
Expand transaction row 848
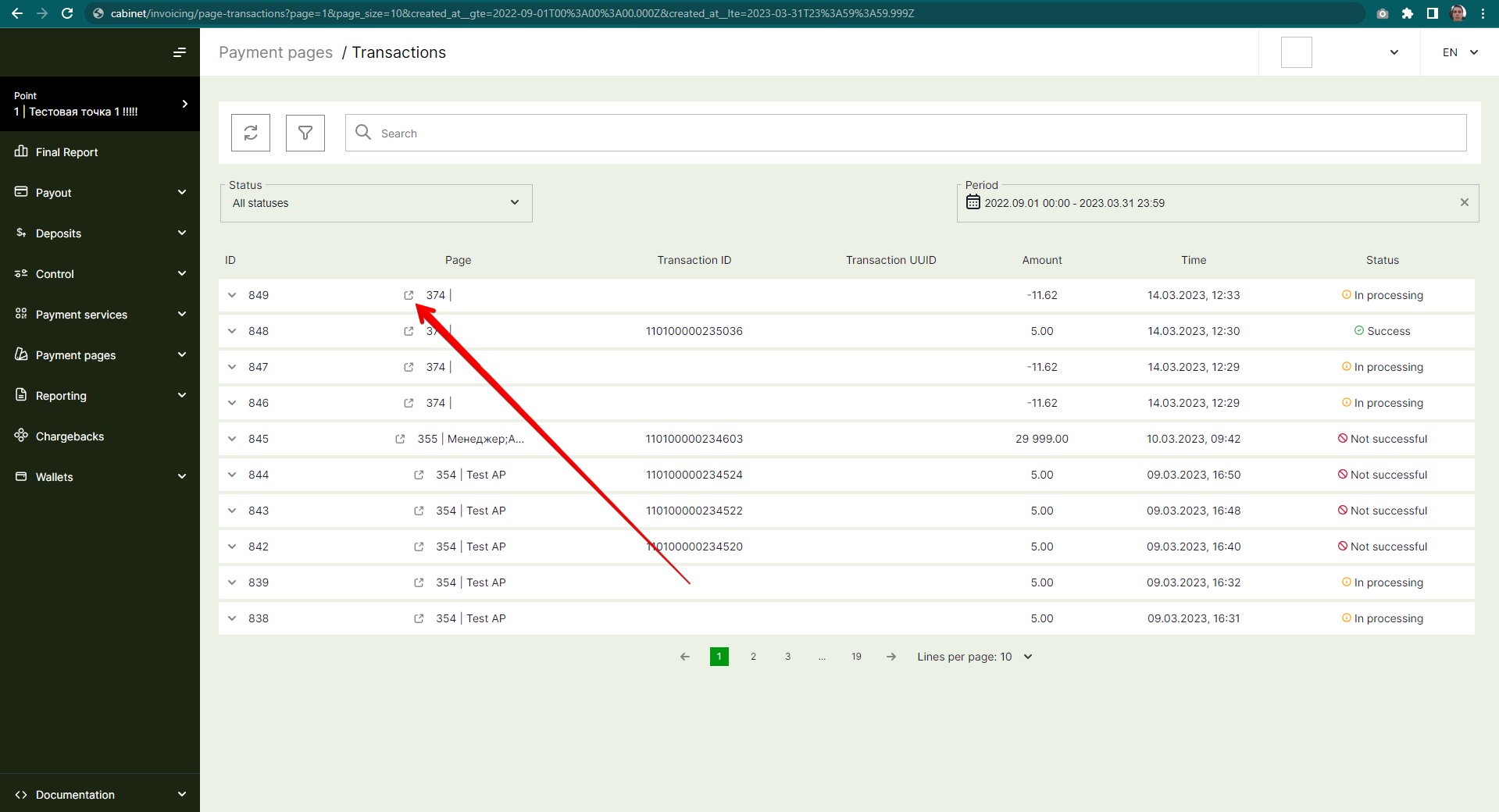[232, 331]
